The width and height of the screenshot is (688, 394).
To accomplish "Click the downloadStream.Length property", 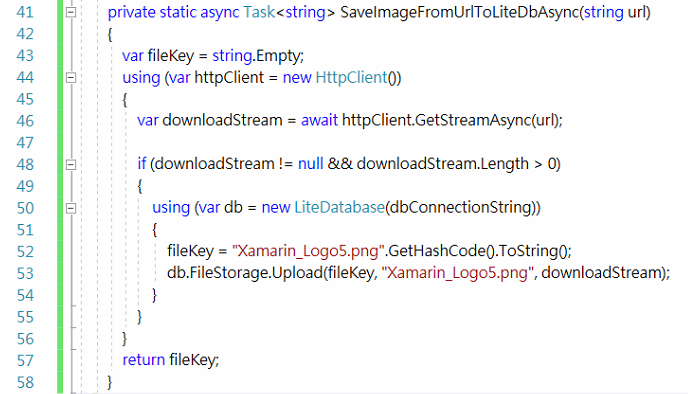I will tap(443, 164).
